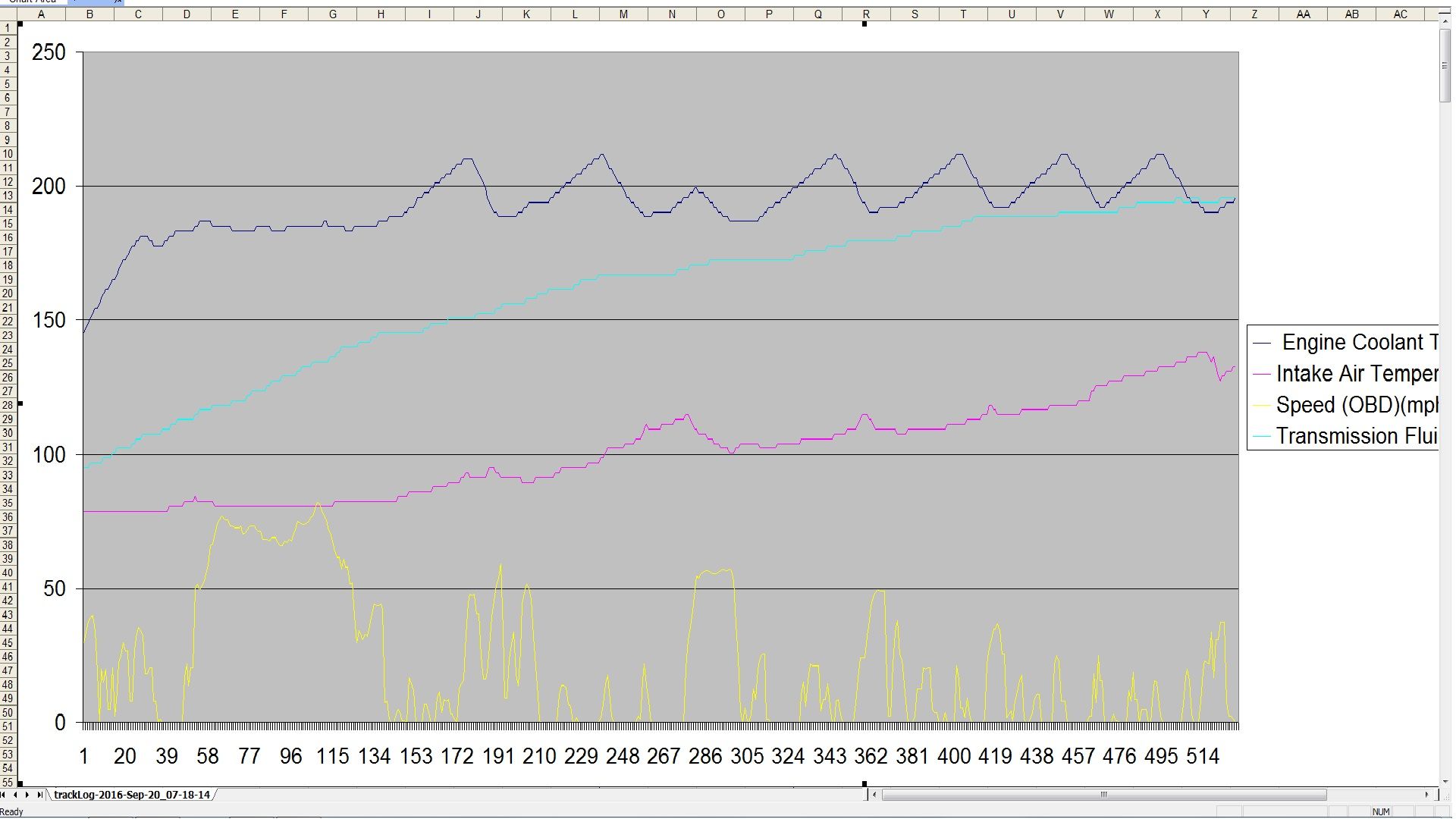Grab the horizontal scrollbar thumb
Viewport: 1456px width, 819px height.
point(1104,795)
